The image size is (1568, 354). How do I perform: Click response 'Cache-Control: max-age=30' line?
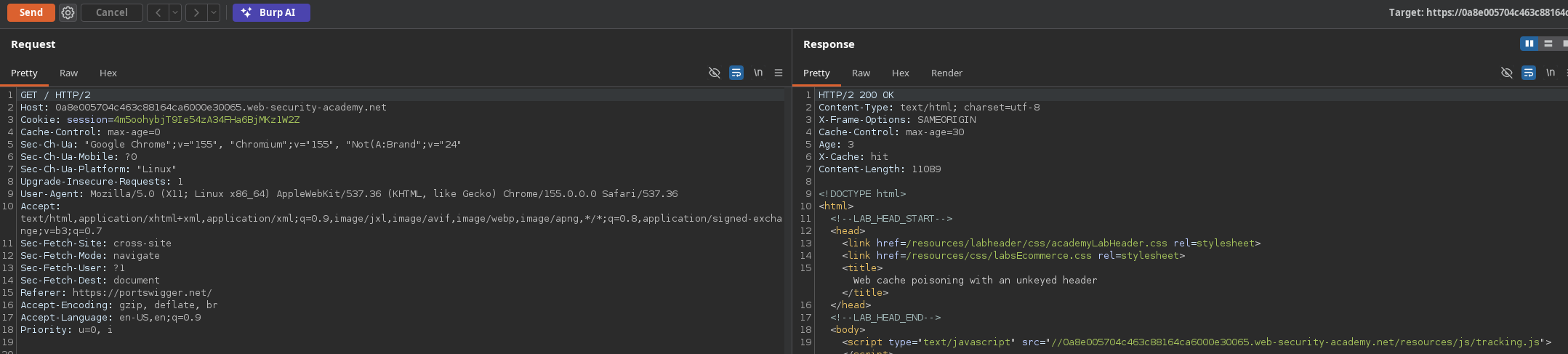(x=891, y=132)
